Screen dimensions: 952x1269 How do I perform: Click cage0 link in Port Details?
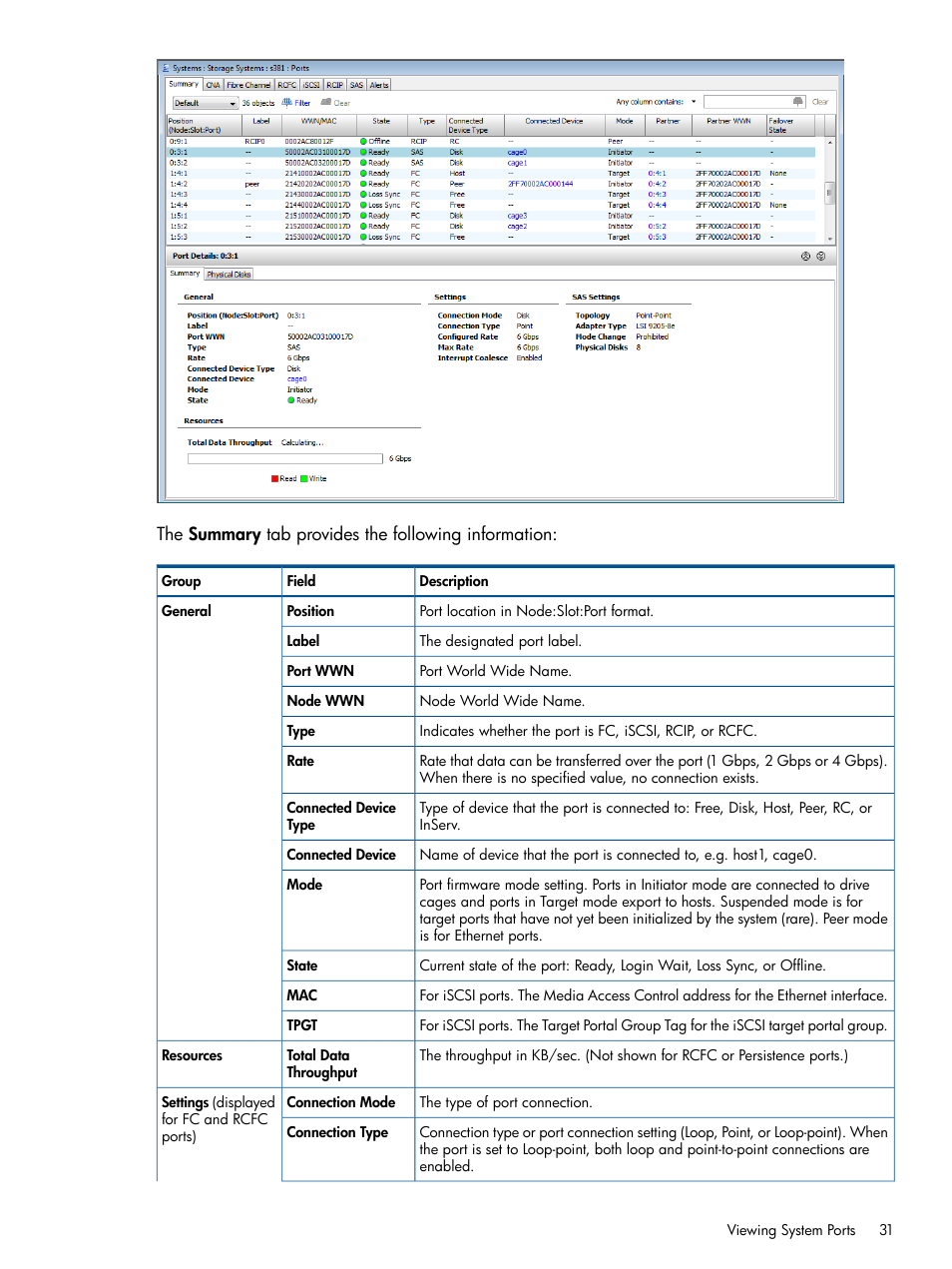click(297, 379)
